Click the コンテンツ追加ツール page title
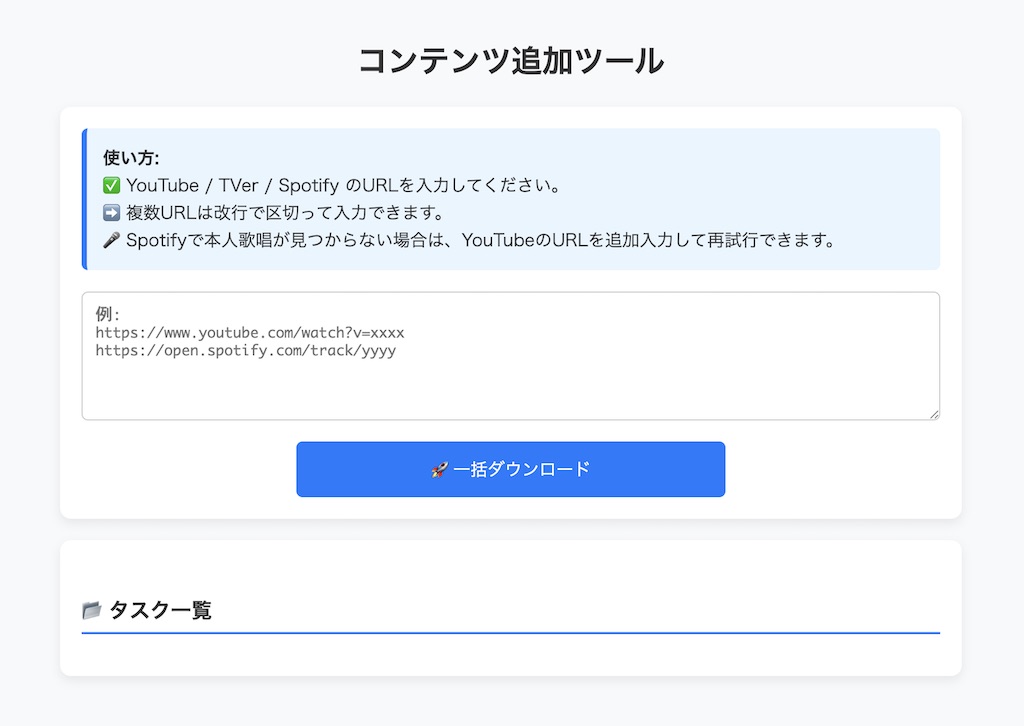The width and height of the screenshot is (1024, 726). [x=511, y=61]
